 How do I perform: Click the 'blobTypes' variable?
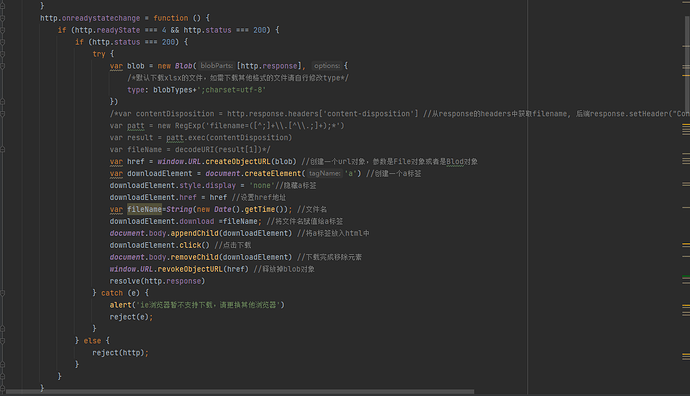coord(173,90)
